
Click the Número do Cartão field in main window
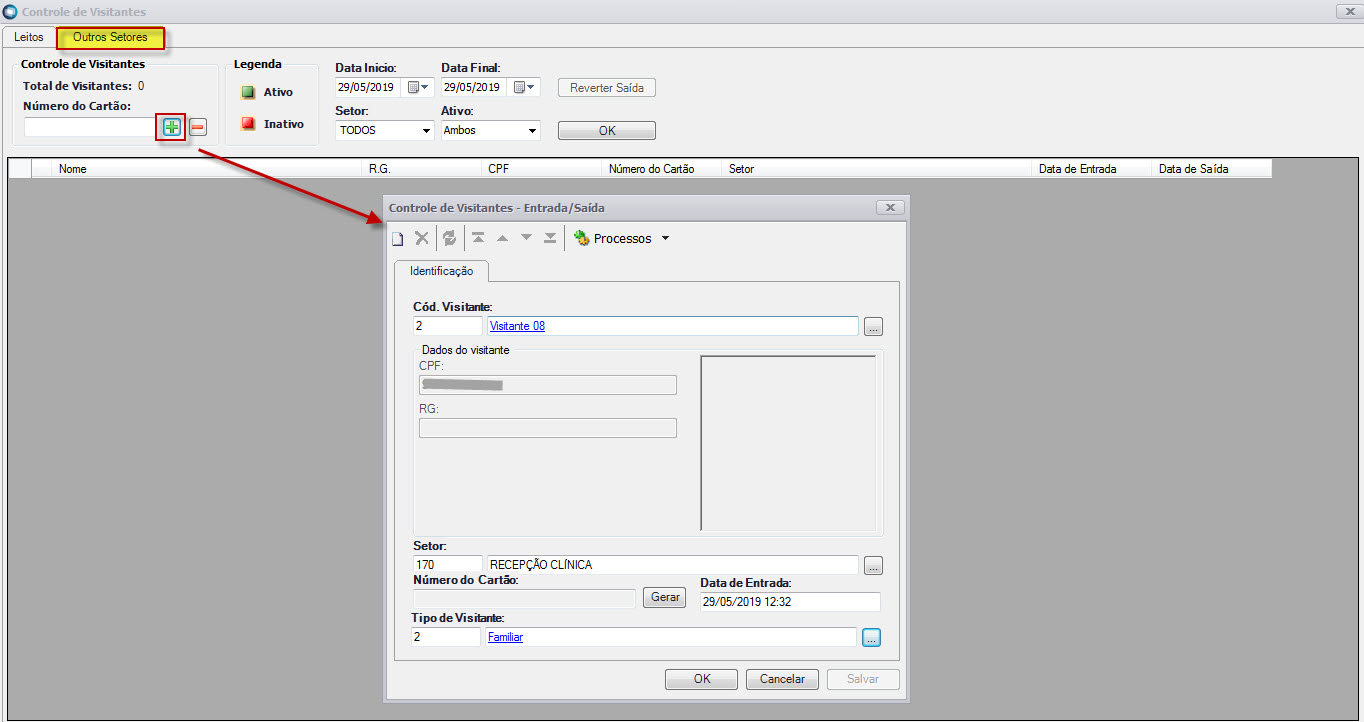[x=91, y=127]
